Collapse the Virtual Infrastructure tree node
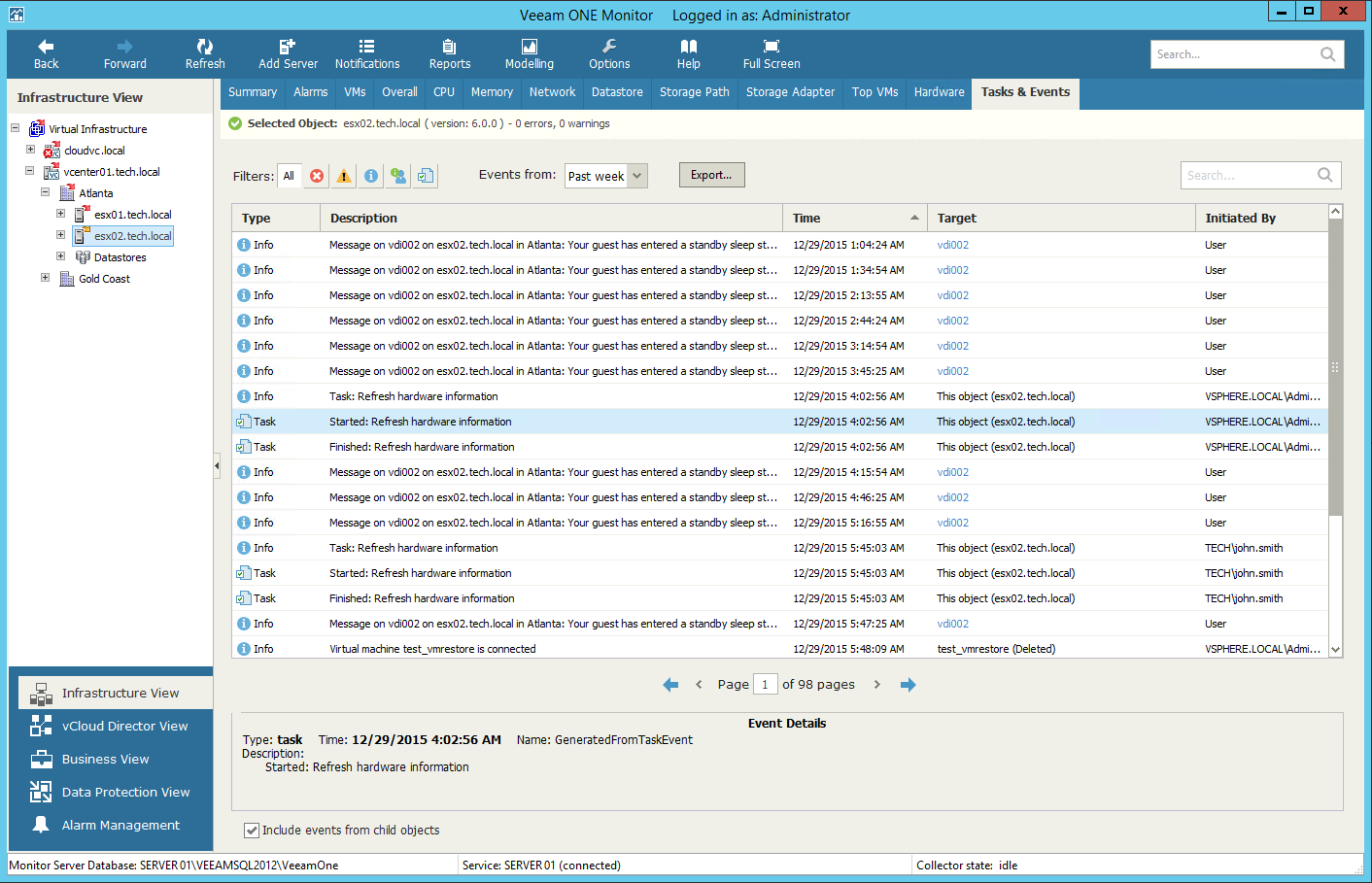1372x883 pixels. [x=16, y=128]
